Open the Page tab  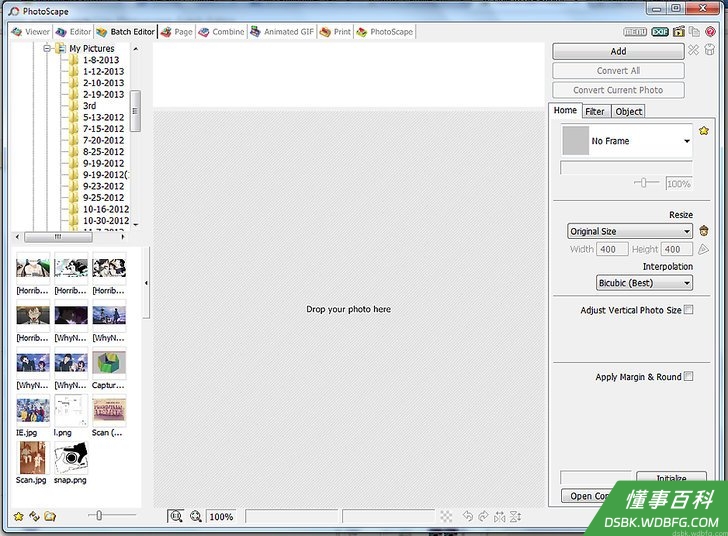click(177, 32)
